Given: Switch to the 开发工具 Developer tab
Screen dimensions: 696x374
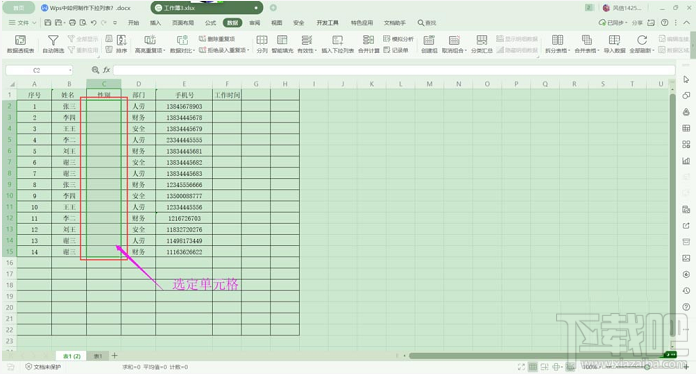Looking at the screenshot, I should coord(327,23).
